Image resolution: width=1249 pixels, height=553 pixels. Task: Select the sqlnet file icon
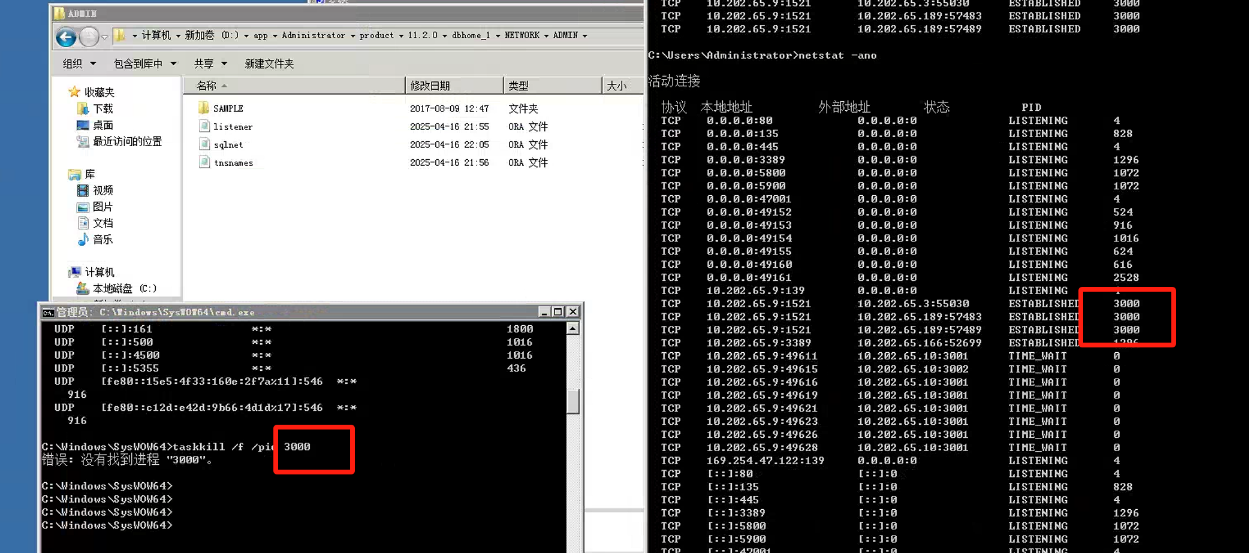(x=203, y=144)
